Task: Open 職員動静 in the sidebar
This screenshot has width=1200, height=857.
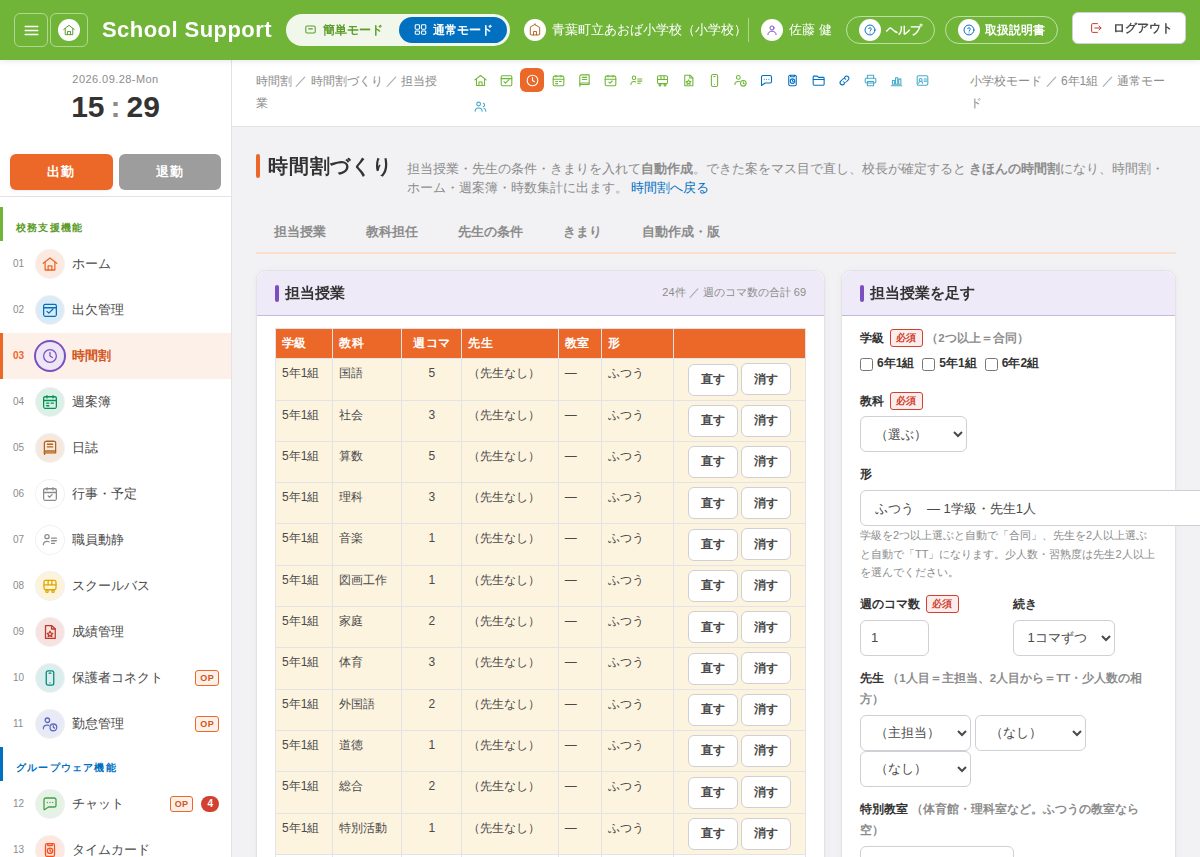Action: (x=116, y=540)
